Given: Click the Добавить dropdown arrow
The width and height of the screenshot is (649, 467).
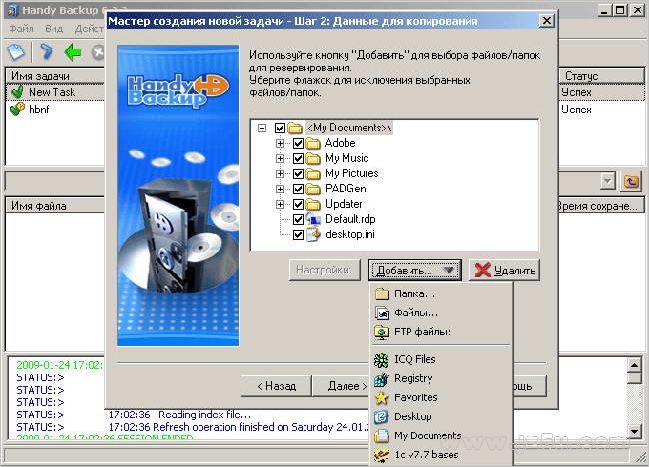Looking at the screenshot, I should point(449,270).
